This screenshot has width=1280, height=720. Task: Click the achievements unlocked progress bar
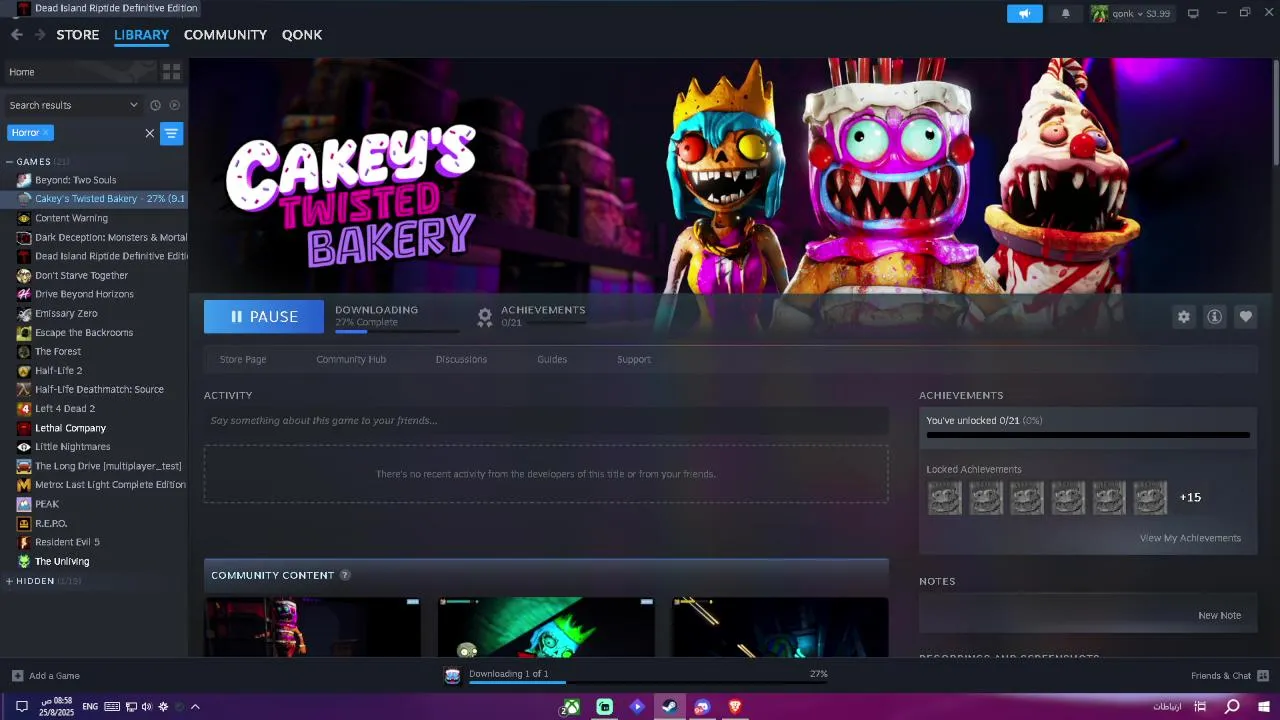[1088, 435]
